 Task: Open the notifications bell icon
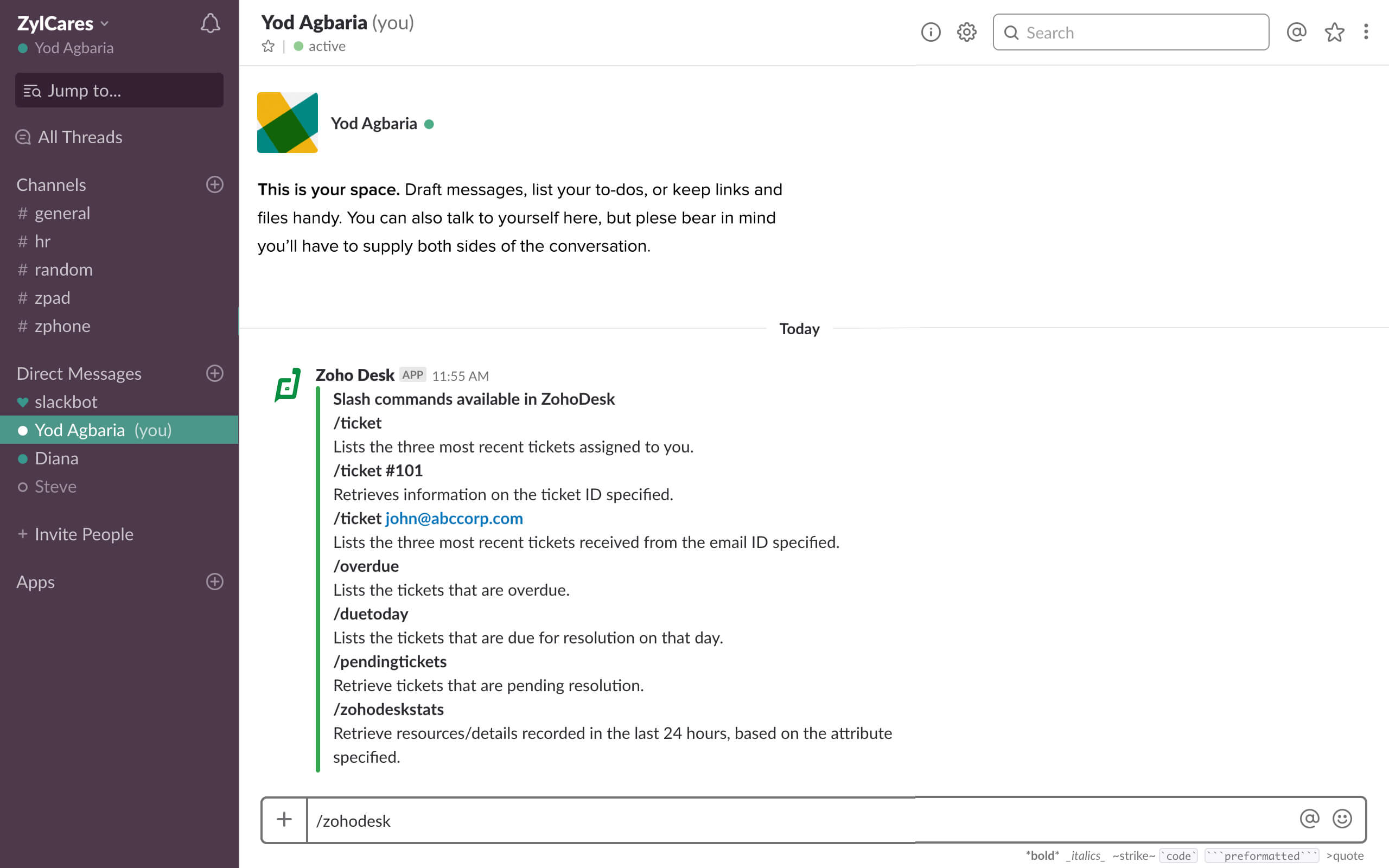pos(210,23)
